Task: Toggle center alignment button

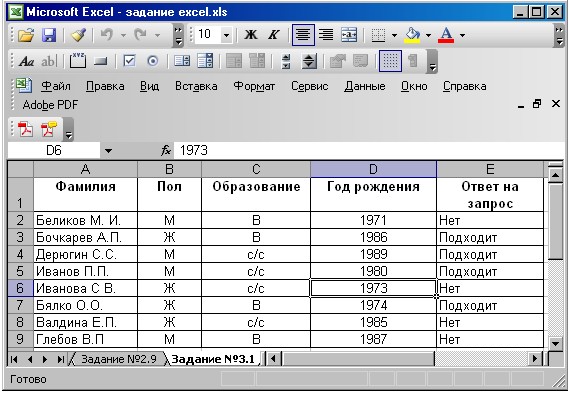Action: [303, 35]
